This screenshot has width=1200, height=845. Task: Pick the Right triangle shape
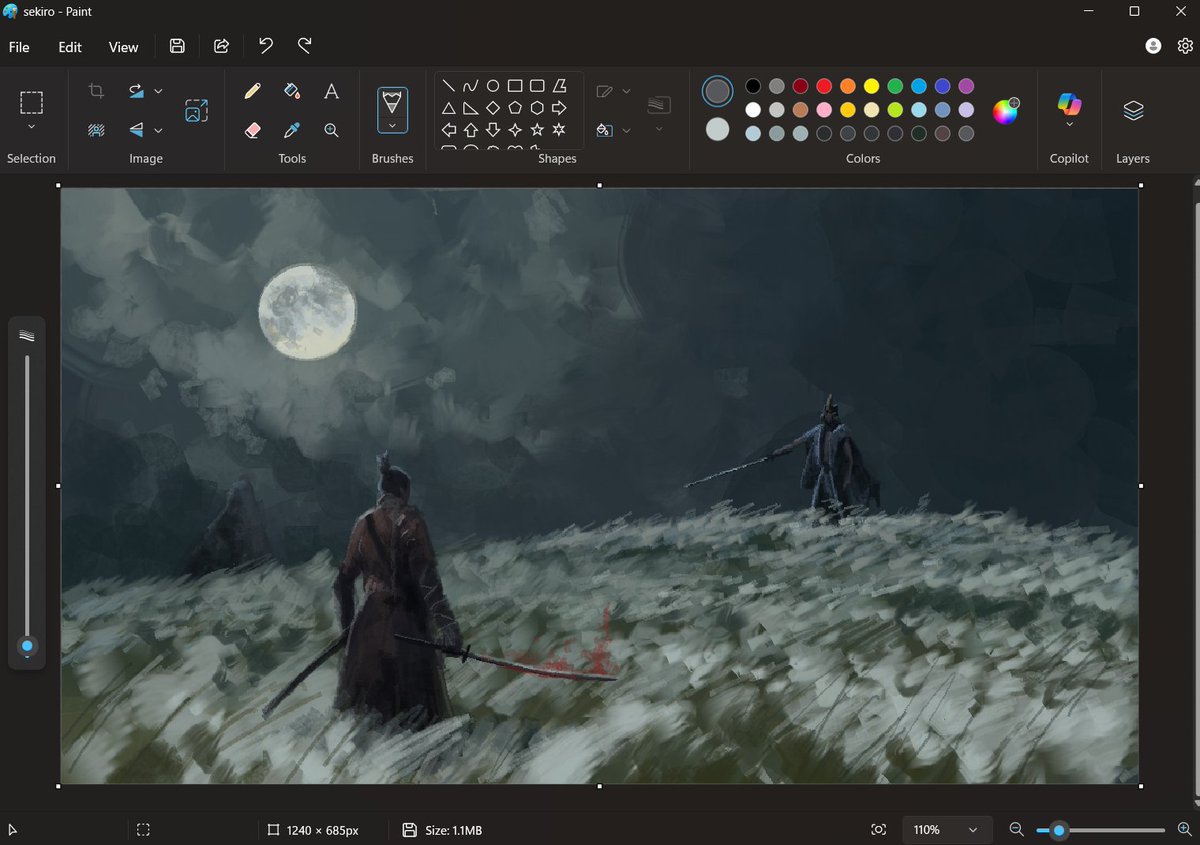point(471,108)
